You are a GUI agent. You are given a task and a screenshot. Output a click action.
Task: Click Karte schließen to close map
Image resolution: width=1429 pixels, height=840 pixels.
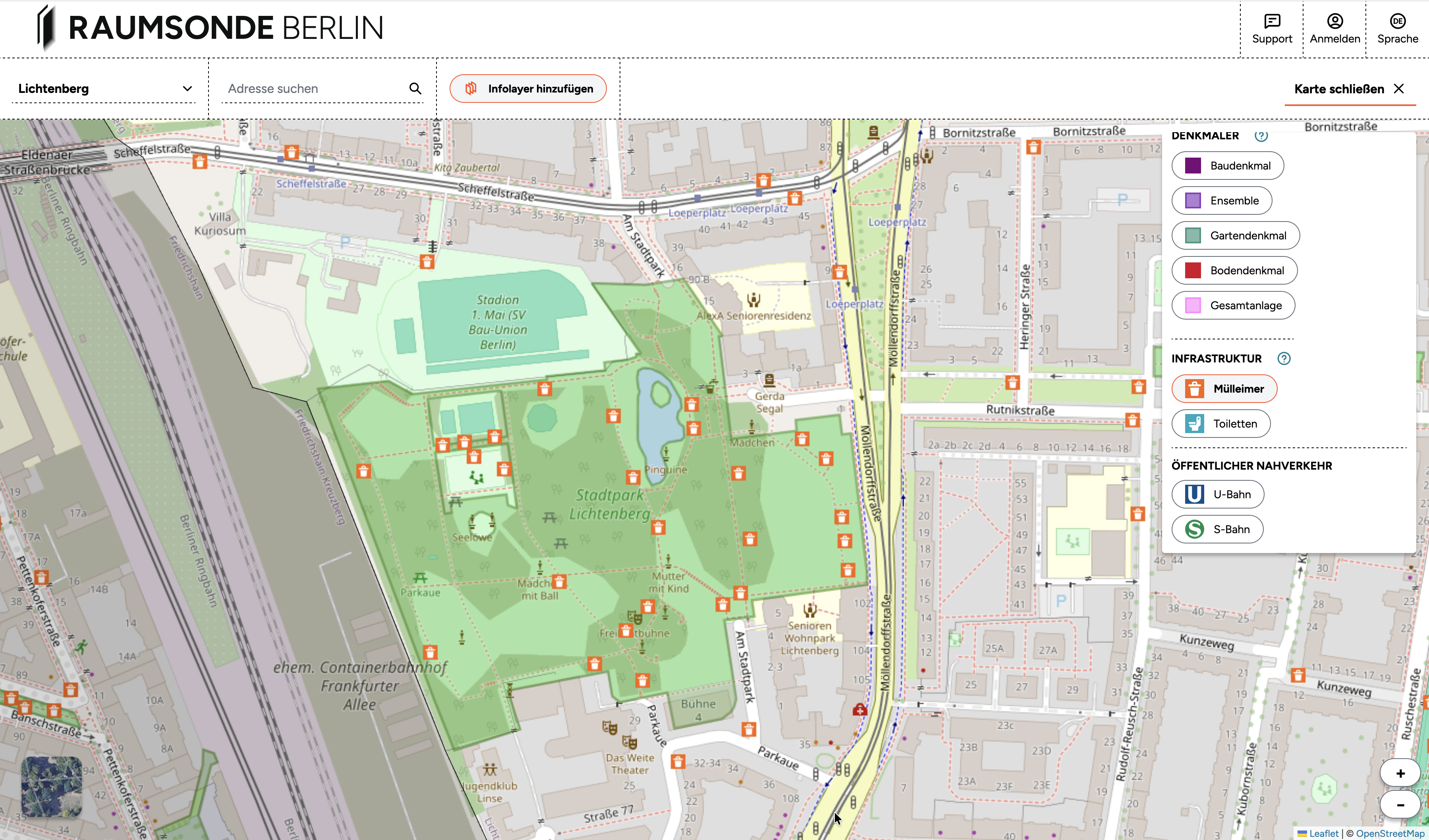1349,89
